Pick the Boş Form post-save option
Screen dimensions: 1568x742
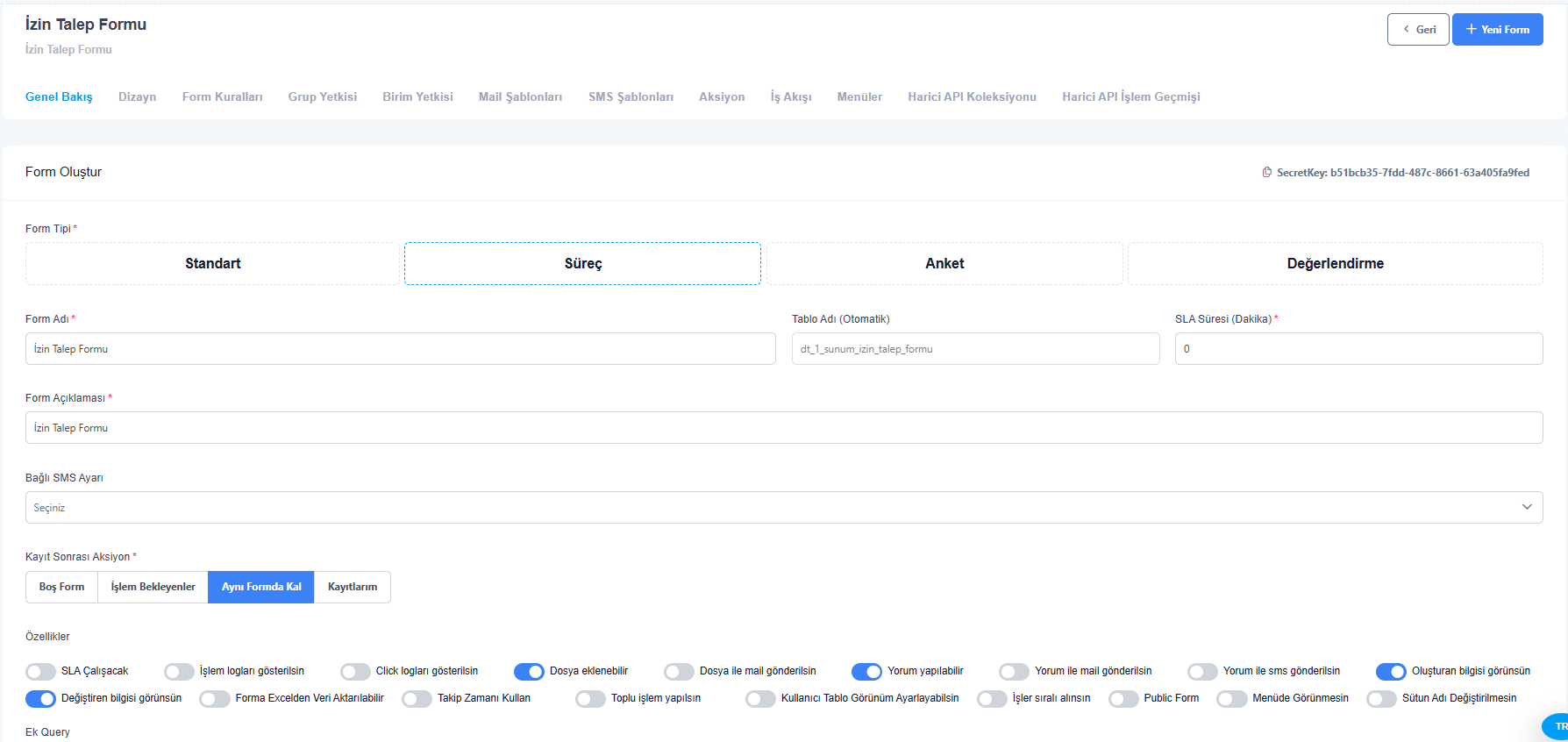61,588
